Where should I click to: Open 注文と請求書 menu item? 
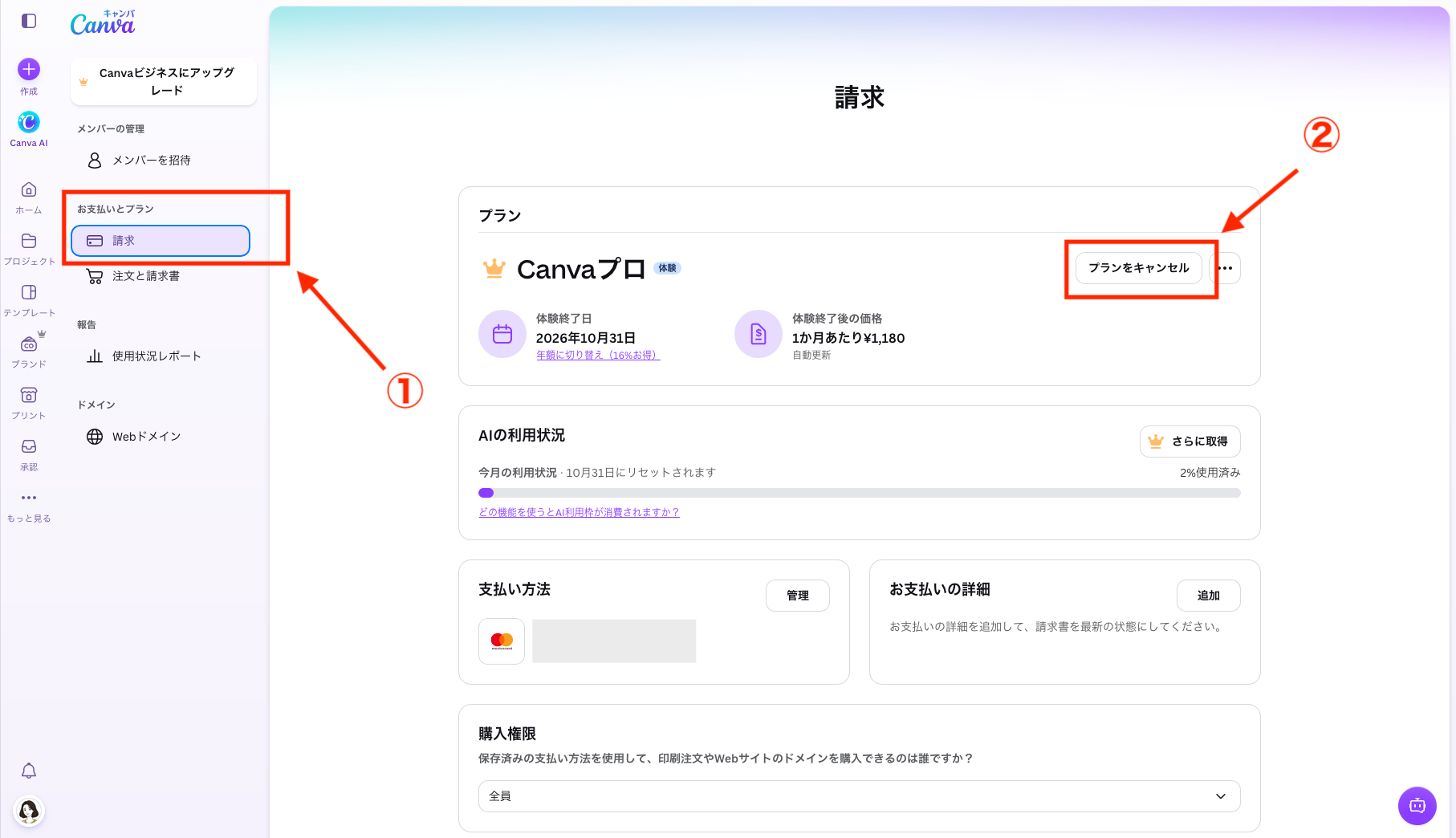click(x=161, y=276)
